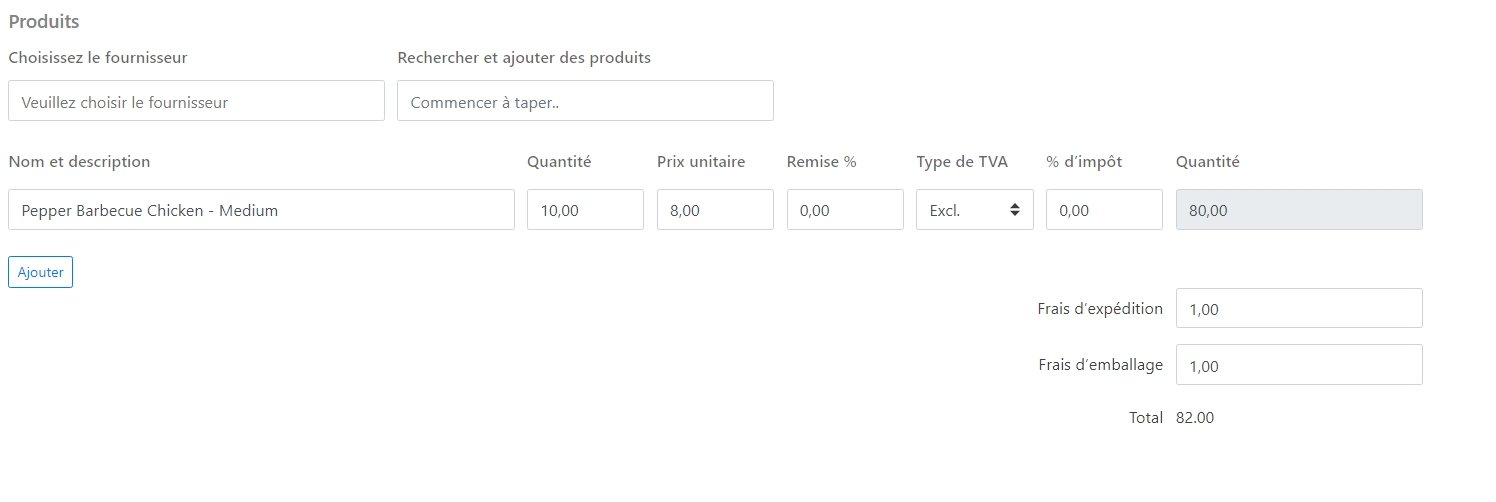This screenshot has height=502, width=1496.
Task: Click the unit price field showing 8,00
Action: [x=715, y=210]
